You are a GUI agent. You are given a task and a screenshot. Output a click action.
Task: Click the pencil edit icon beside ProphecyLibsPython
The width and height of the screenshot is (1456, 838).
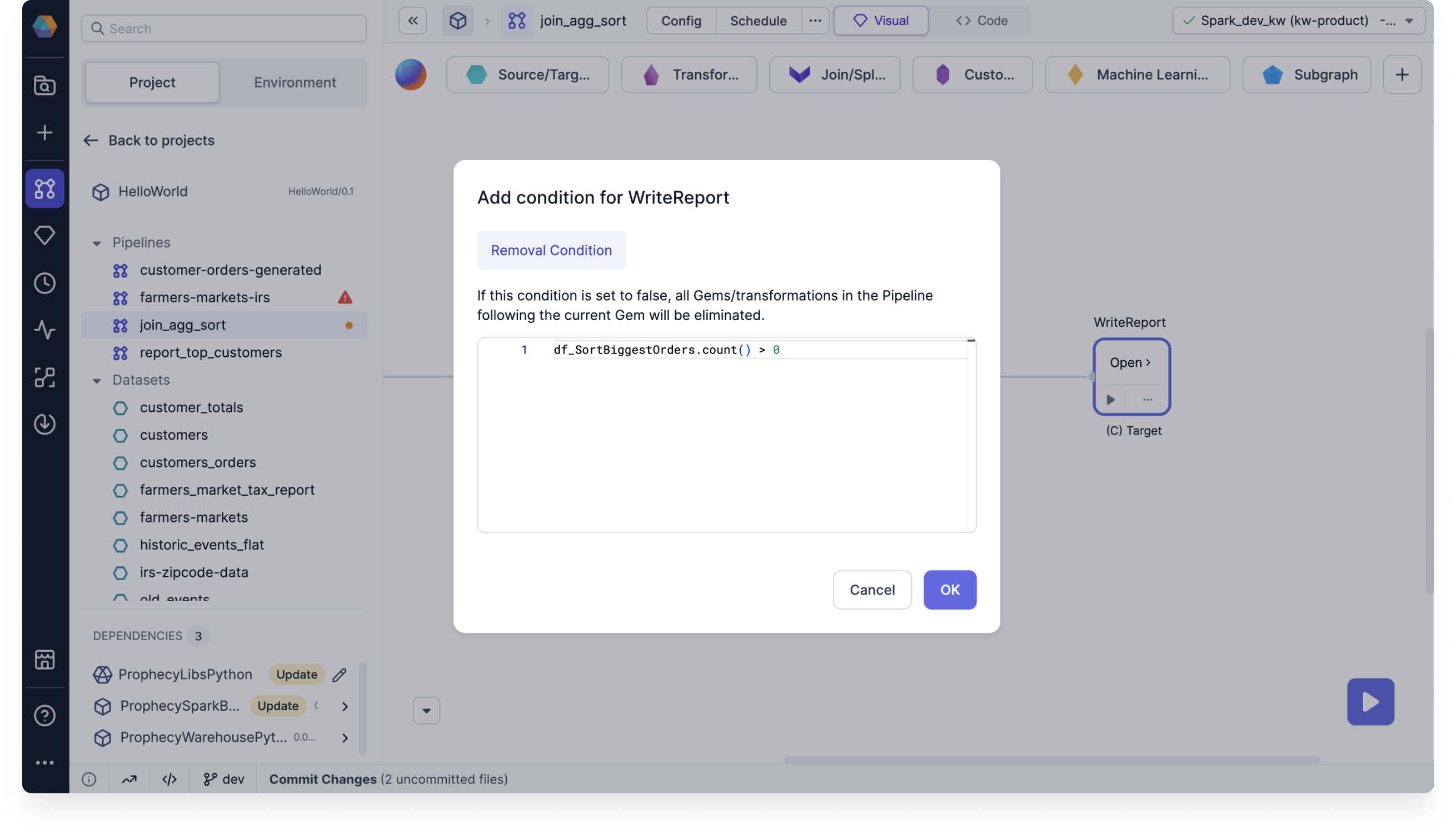click(x=340, y=675)
